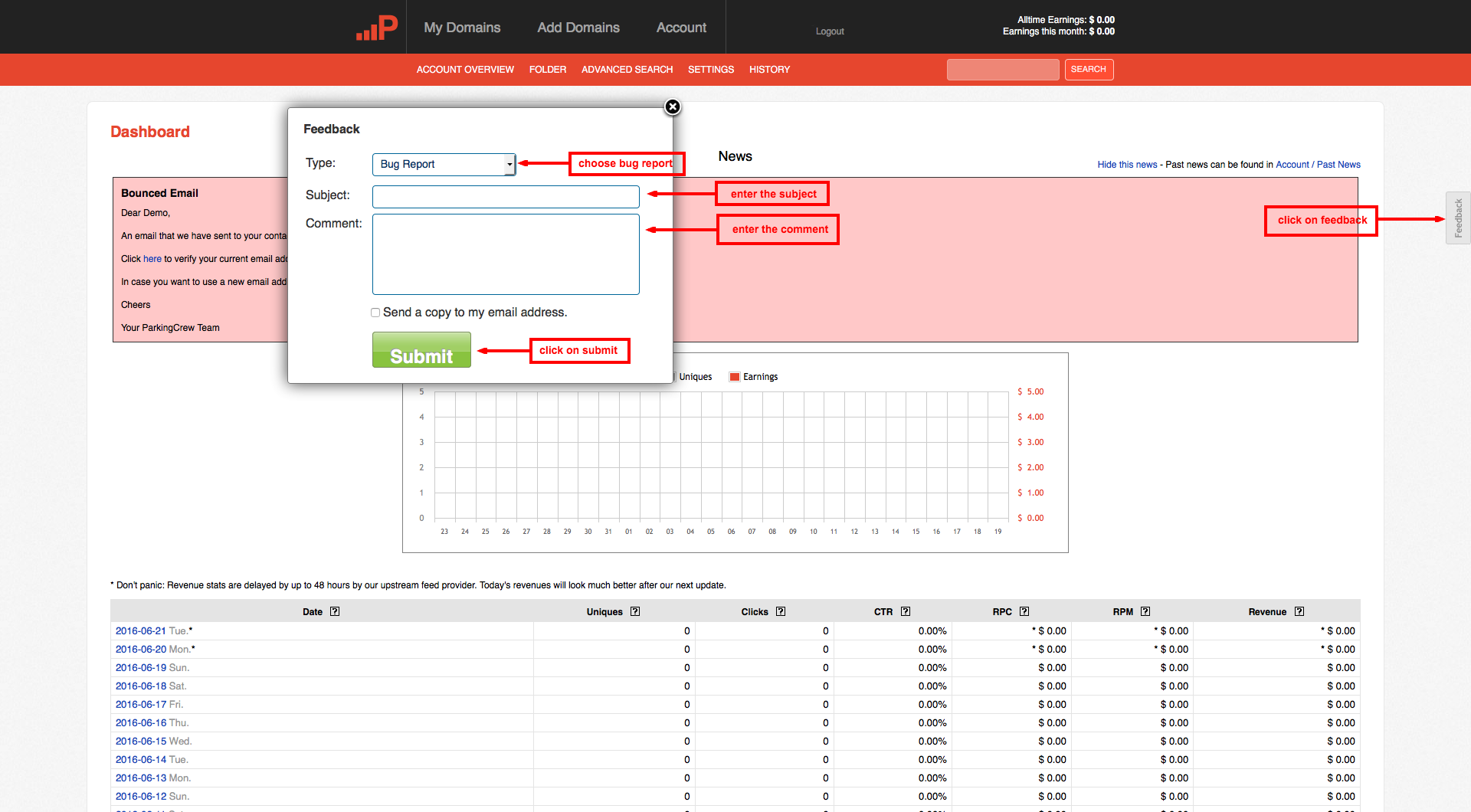This screenshot has height=812, width=1471.
Task: Click the help icon next to RPC
Action: click(1024, 611)
